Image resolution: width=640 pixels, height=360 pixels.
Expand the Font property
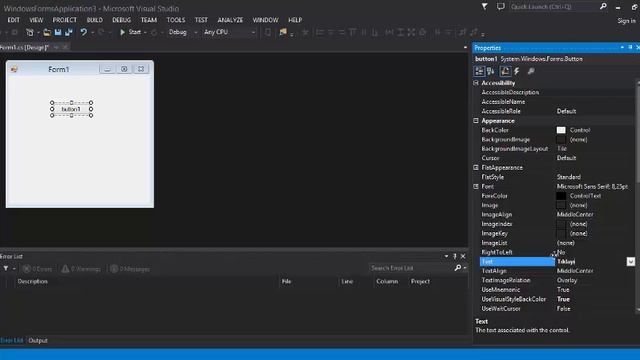(476, 187)
